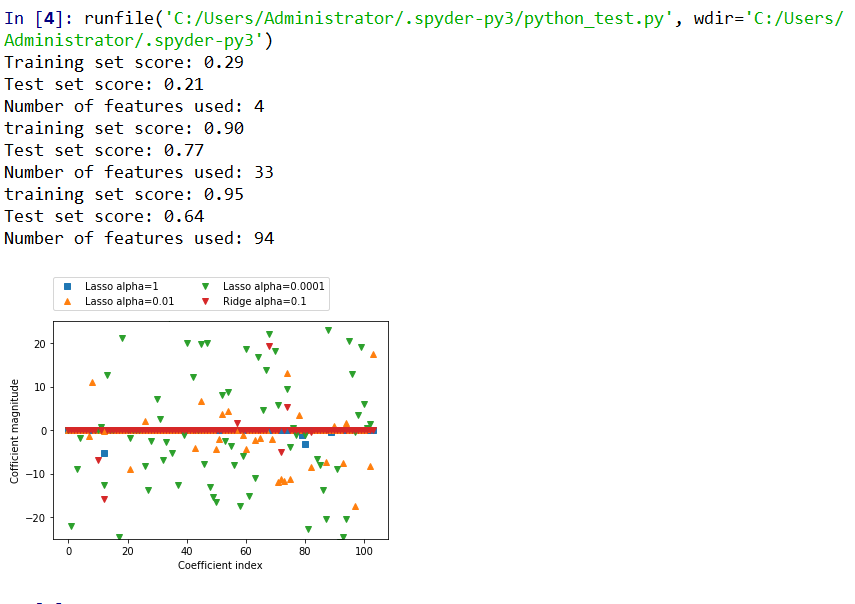Screen dimensions: 855x604
Task: Click the green triangle Lasso alpha=0.0001 legend marker
Action: 205,286
